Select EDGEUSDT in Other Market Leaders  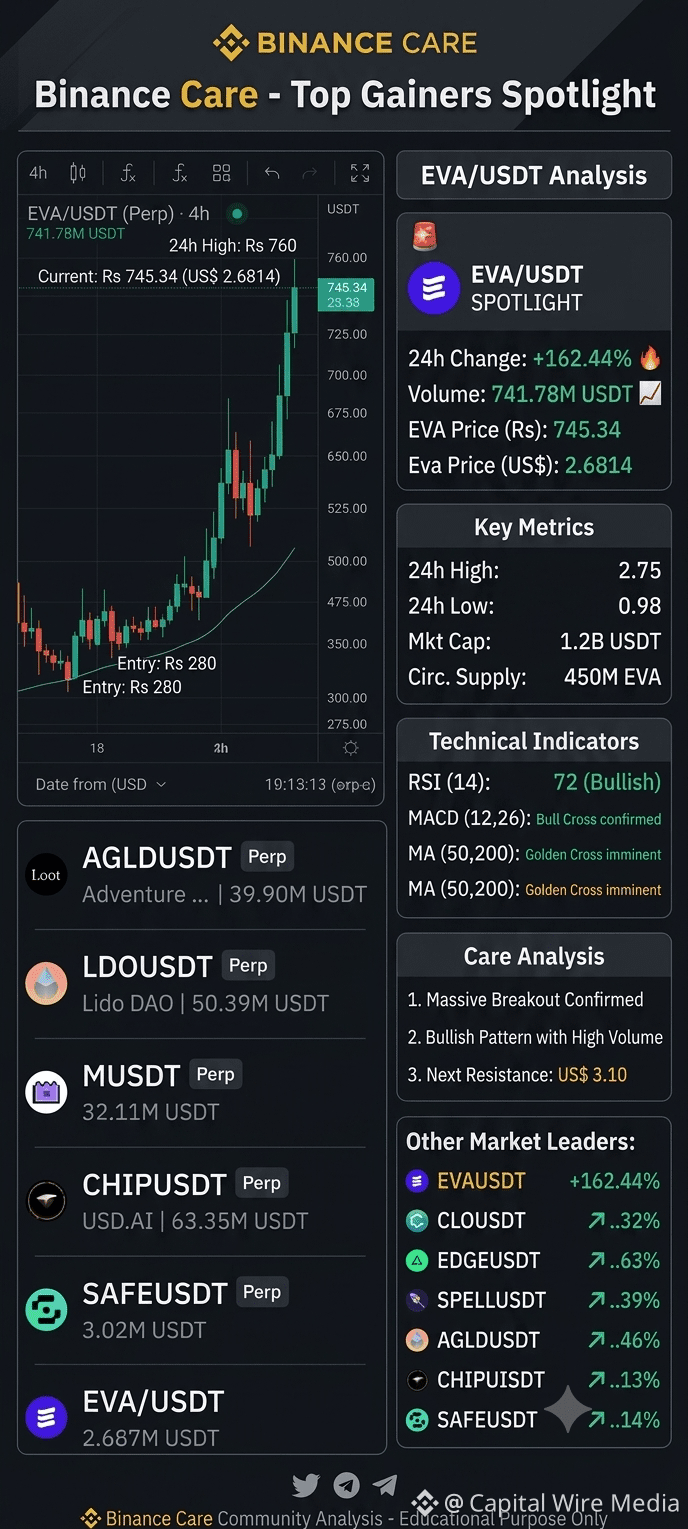point(488,1261)
